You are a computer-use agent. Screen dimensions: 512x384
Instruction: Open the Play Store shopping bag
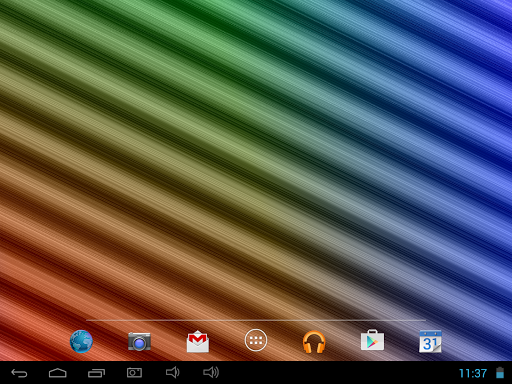372,340
